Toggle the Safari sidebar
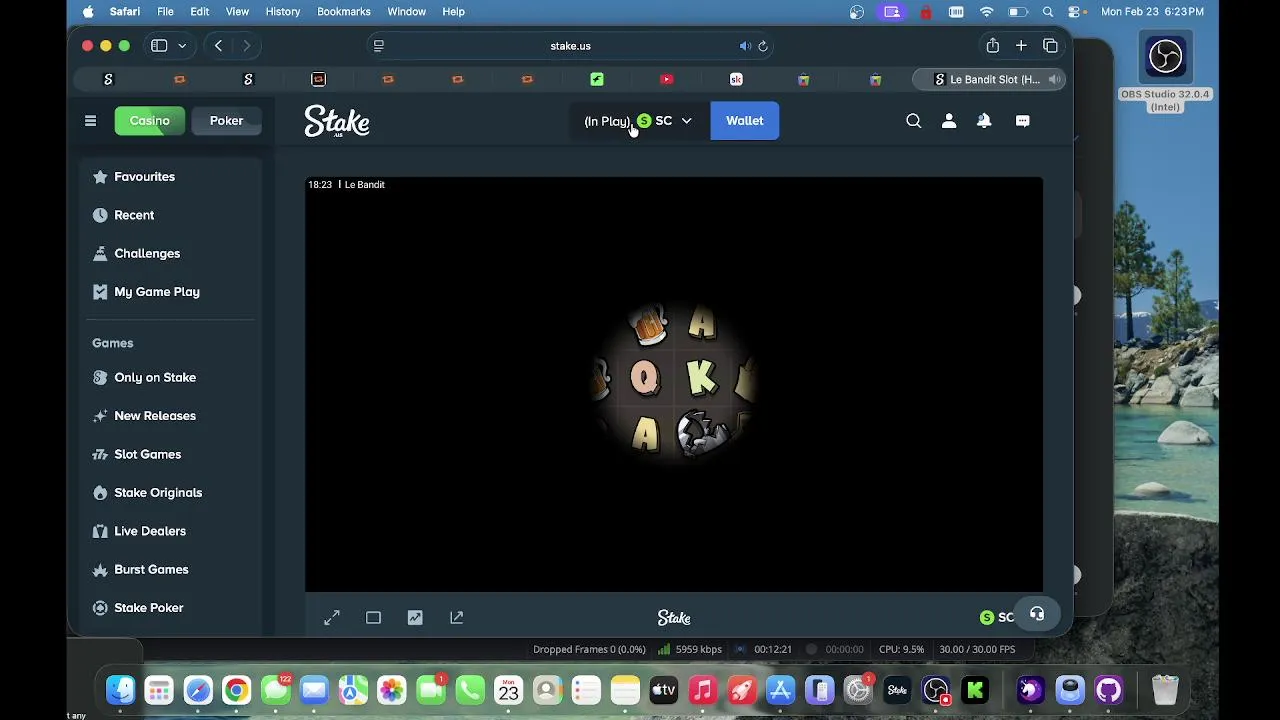 [x=159, y=46]
